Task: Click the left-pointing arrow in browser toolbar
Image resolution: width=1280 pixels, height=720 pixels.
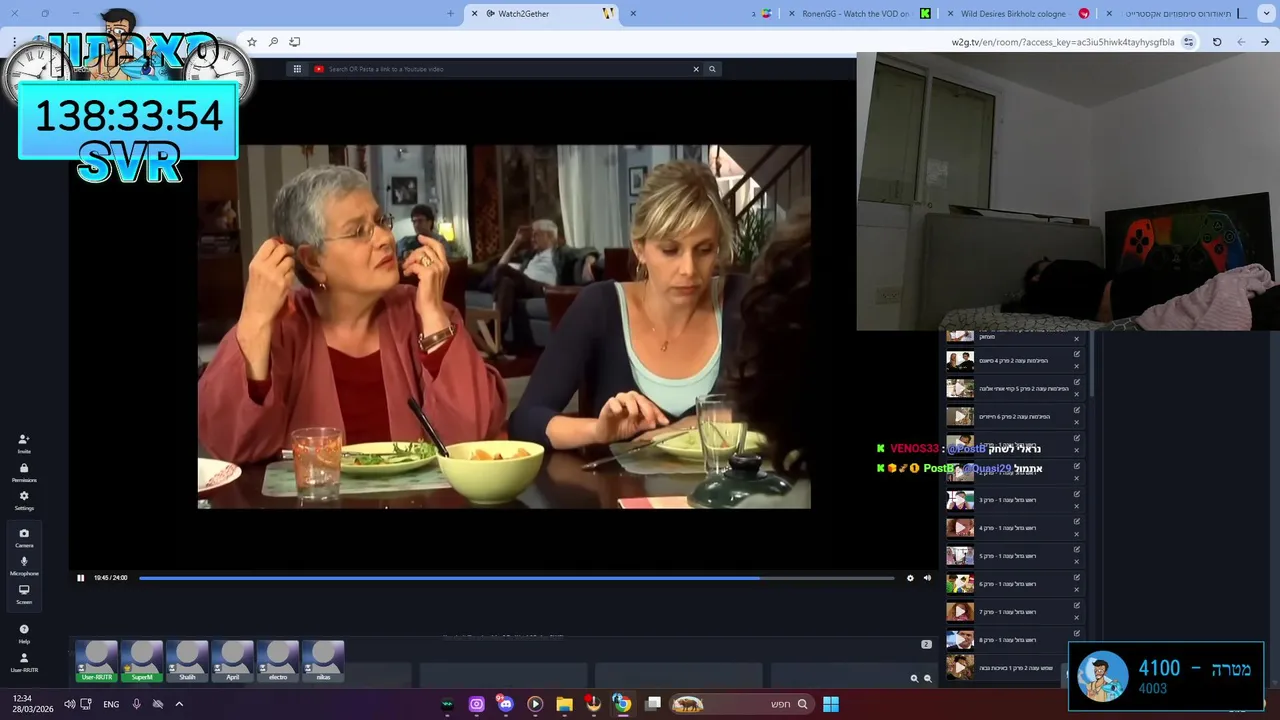Action: [1241, 42]
